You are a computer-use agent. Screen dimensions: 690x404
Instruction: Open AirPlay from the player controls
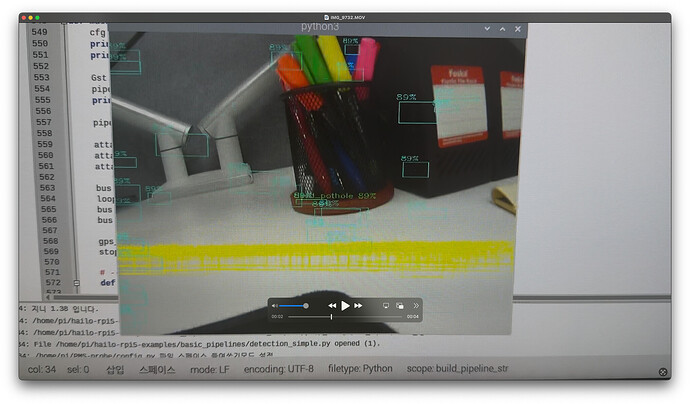point(386,305)
